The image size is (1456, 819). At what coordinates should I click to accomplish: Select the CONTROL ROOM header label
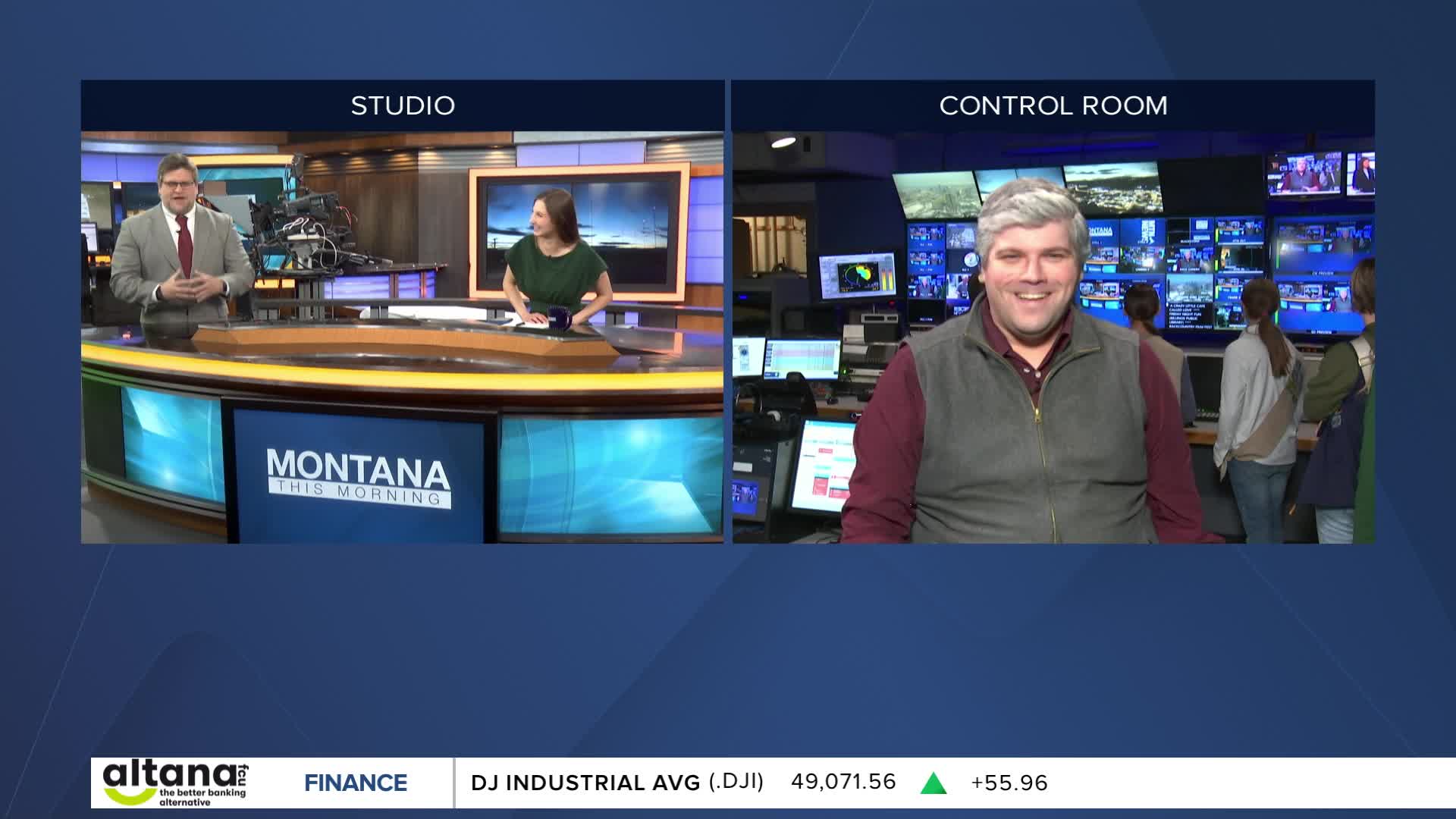1053,105
